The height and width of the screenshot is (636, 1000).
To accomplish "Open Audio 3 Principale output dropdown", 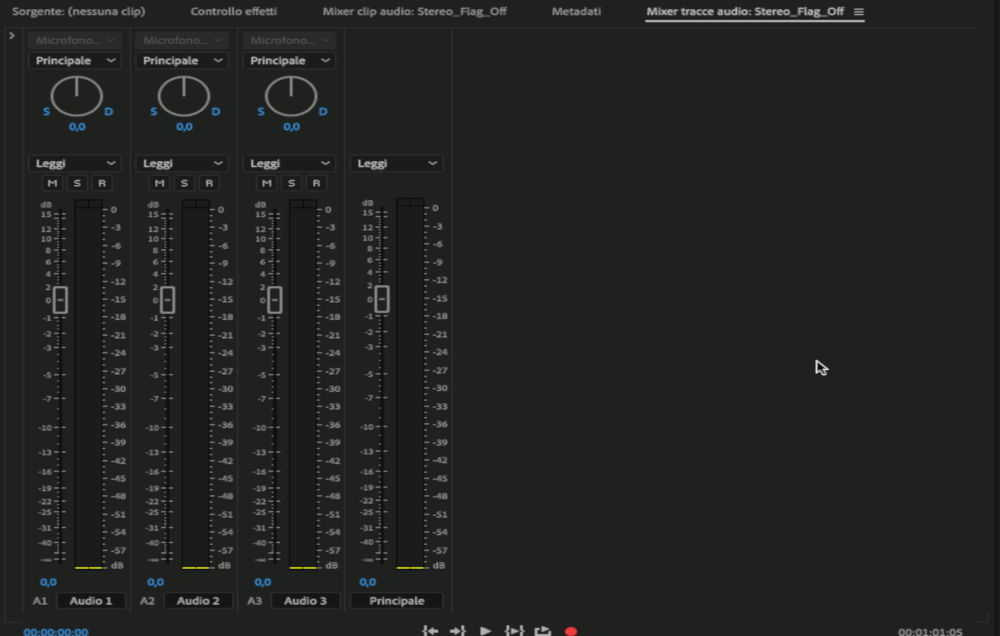I will click(x=289, y=61).
